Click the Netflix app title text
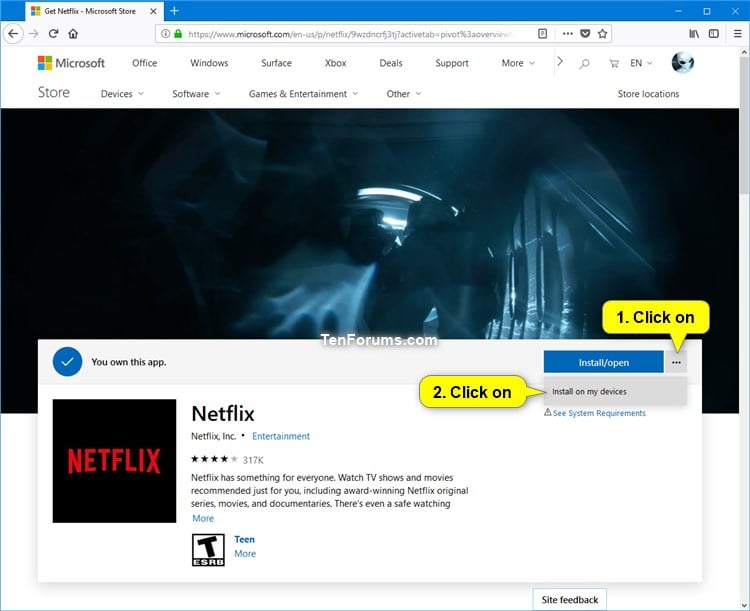 point(223,413)
